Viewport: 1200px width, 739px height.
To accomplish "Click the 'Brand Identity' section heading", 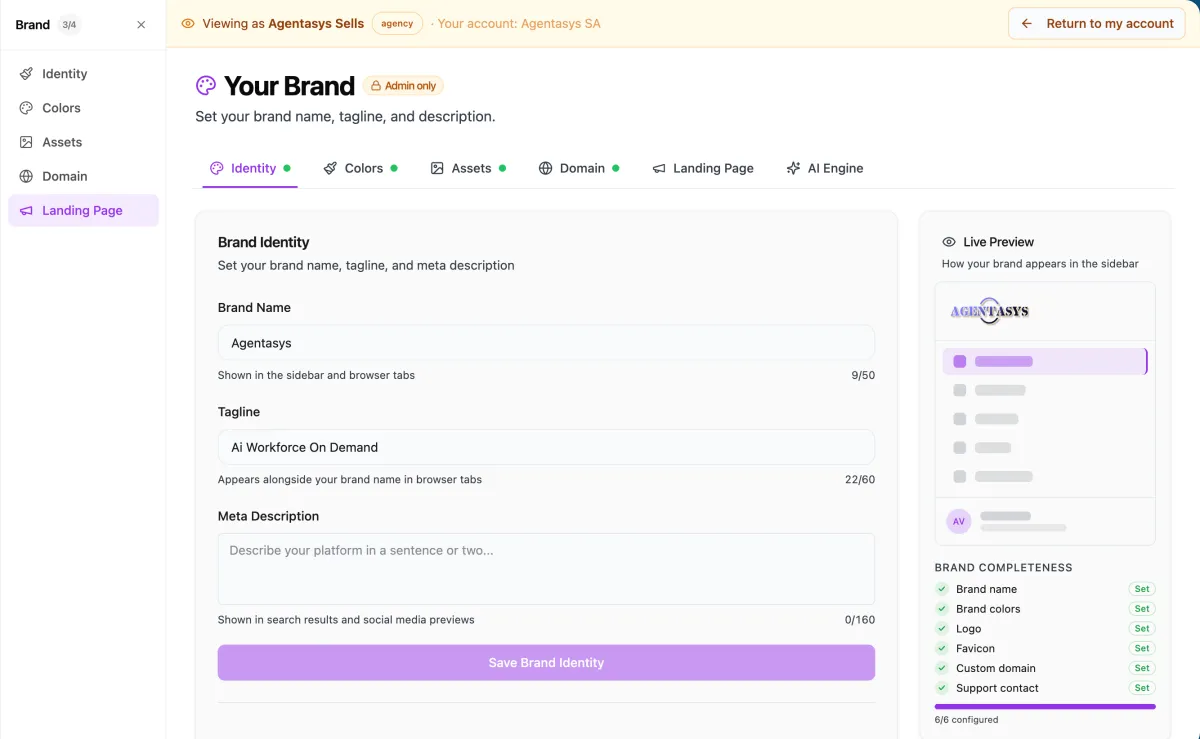I will click(264, 242).
